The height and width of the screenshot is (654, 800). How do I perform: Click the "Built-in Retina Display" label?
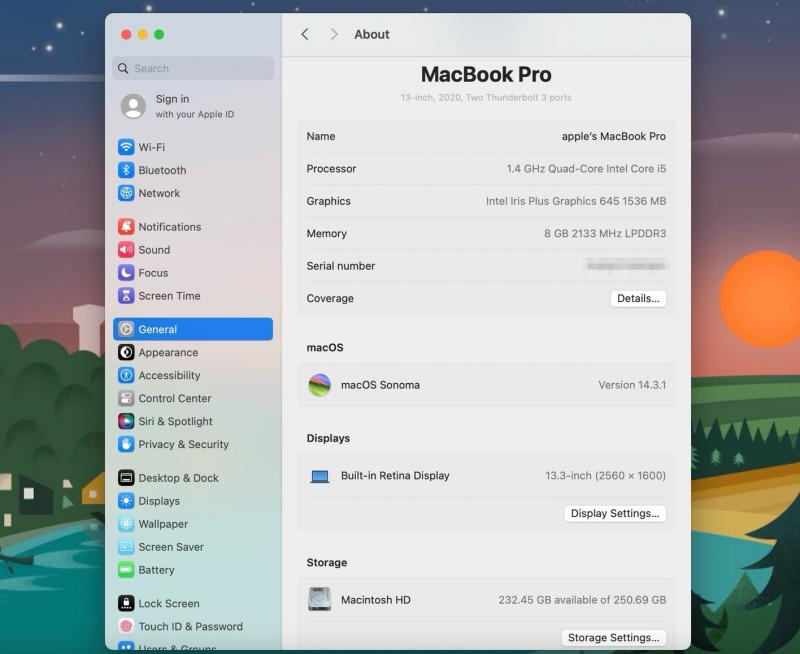[x=395, y=475]
